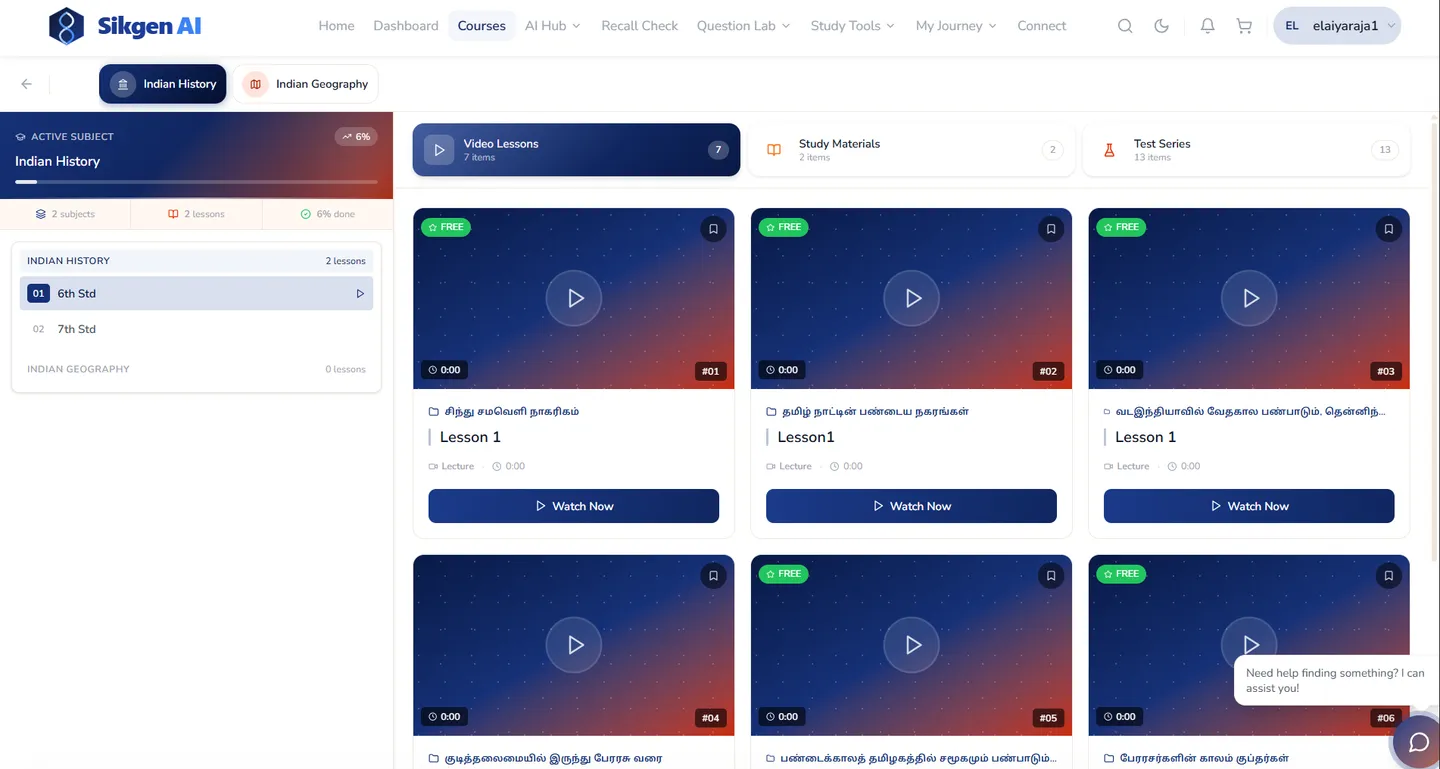
Task: Click the play arrow on 6th Std row
Action: [x=360, y=294]
